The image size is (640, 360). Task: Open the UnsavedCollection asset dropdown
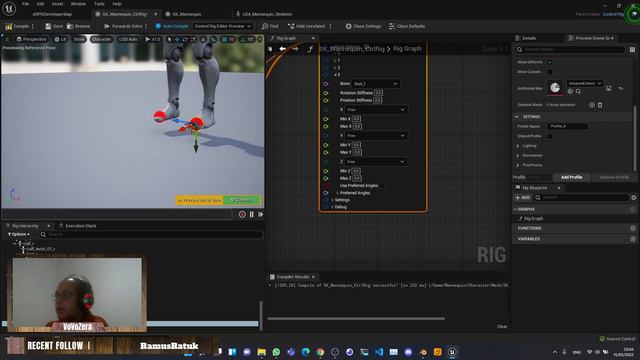click(584, 83)
